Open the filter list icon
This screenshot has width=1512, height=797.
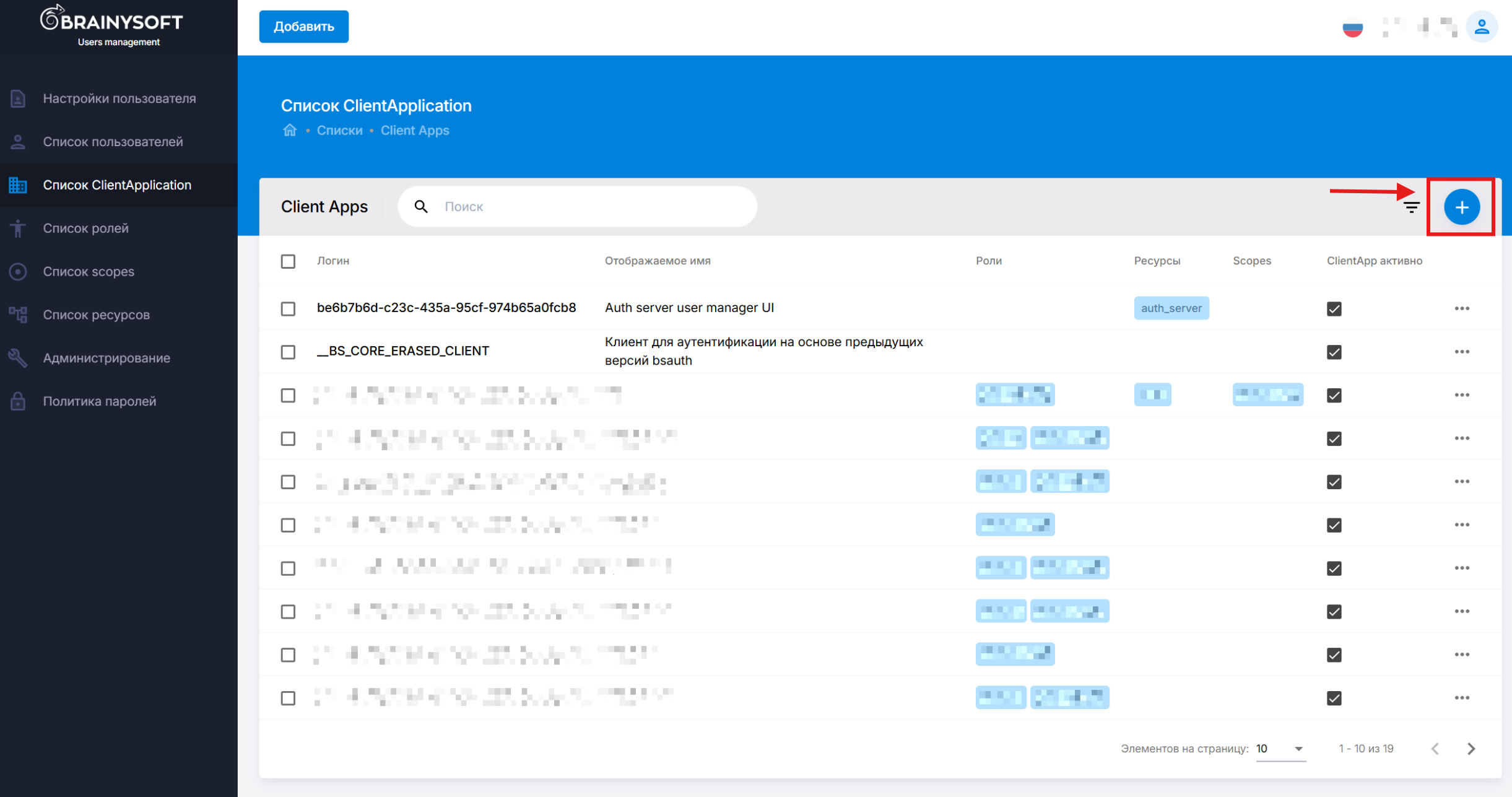[1411, 207]
